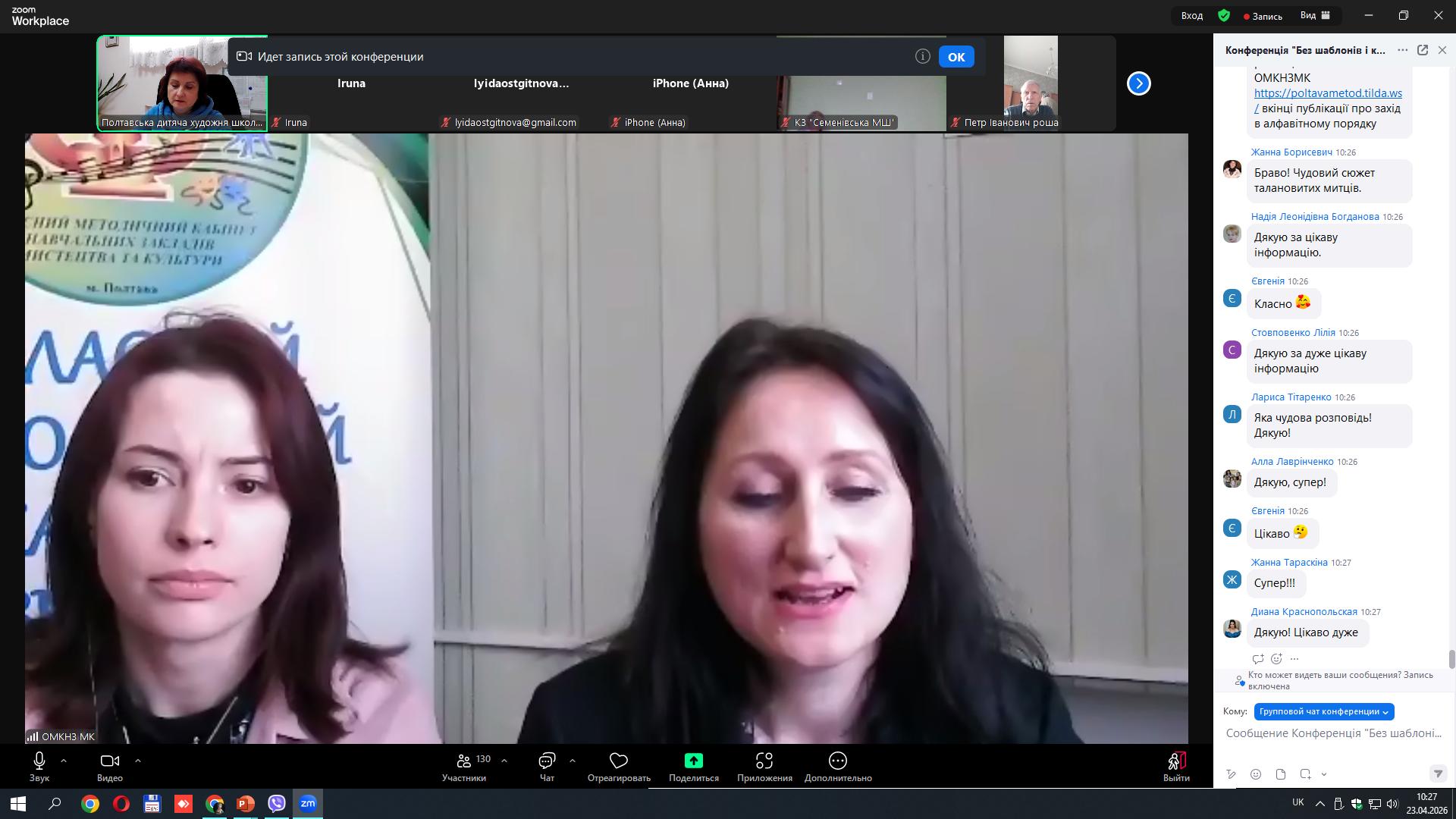The width and height of the screenshot is (1456, 819).
Task: Toggle the camera video button
Action: (x=109, y=761)
